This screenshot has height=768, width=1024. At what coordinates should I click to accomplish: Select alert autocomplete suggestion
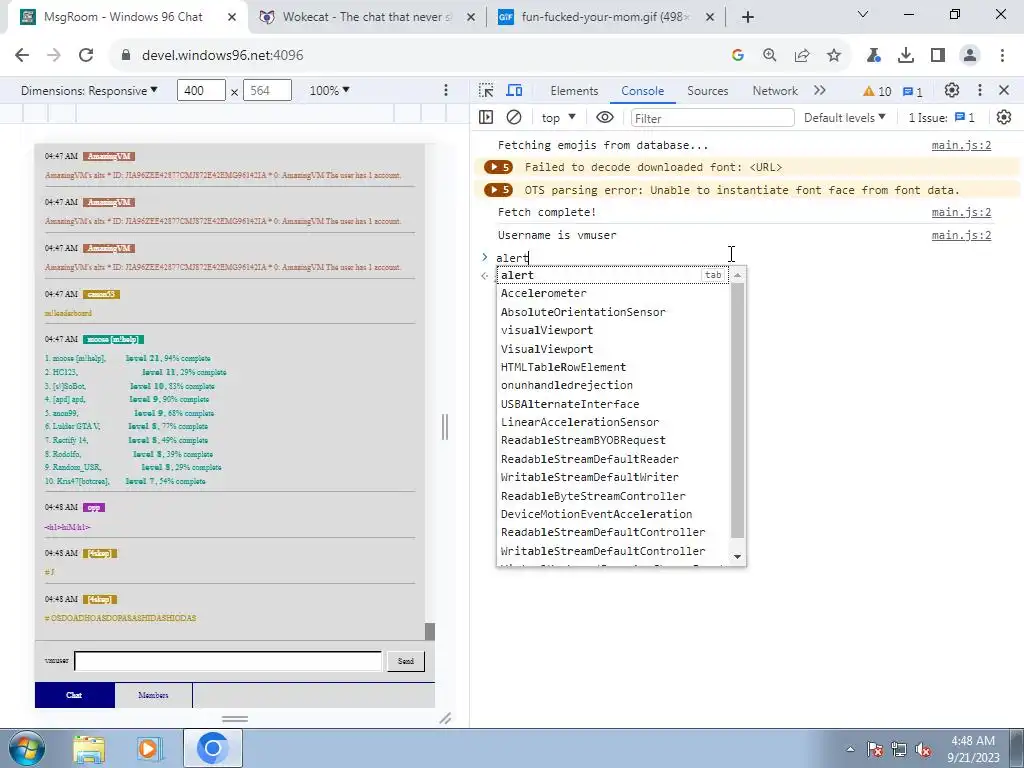pyautogui.click(x=613, y=275)
